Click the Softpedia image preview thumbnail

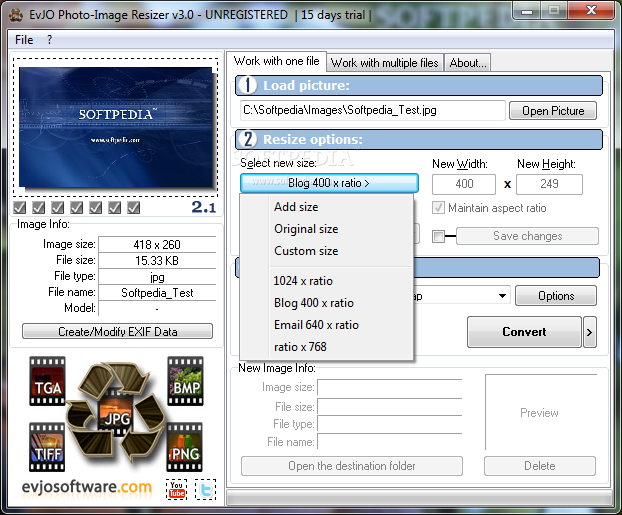tap(116, 127)
